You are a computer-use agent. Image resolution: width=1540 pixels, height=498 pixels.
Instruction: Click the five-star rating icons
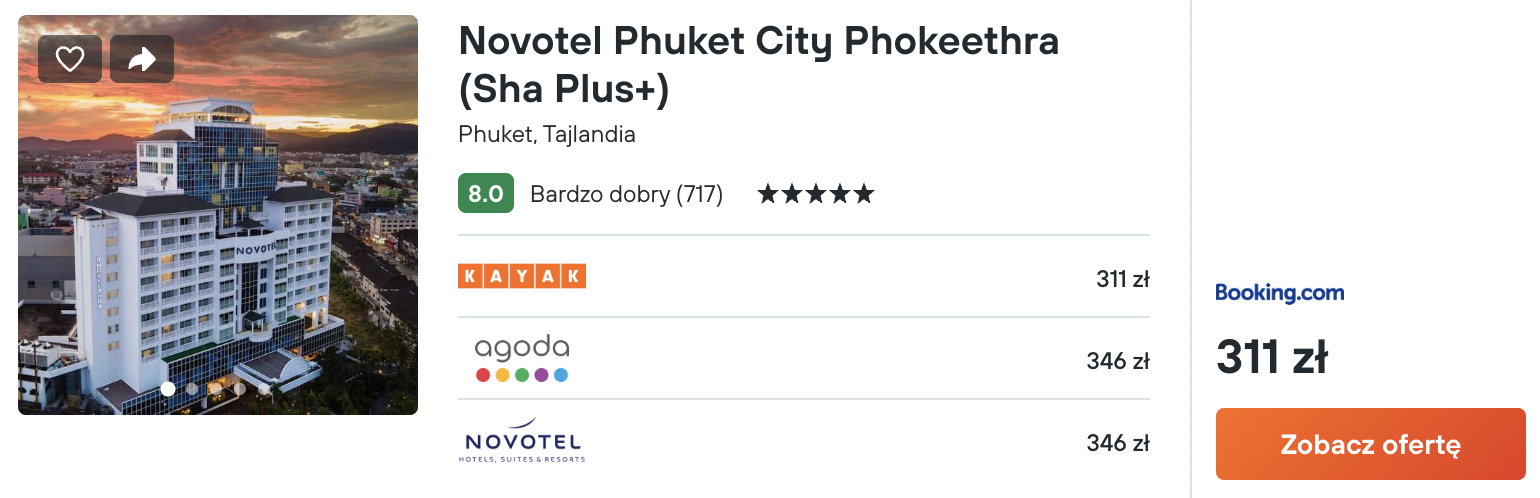[816, 194]
